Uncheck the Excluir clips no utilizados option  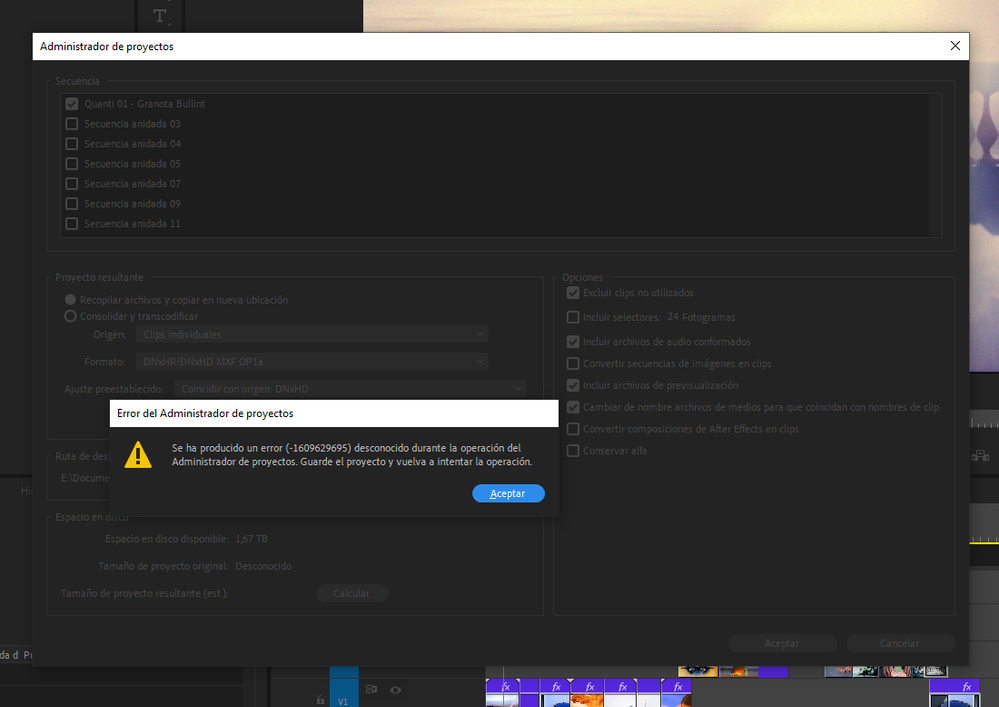pyautogui.click(x=573, y=292)
